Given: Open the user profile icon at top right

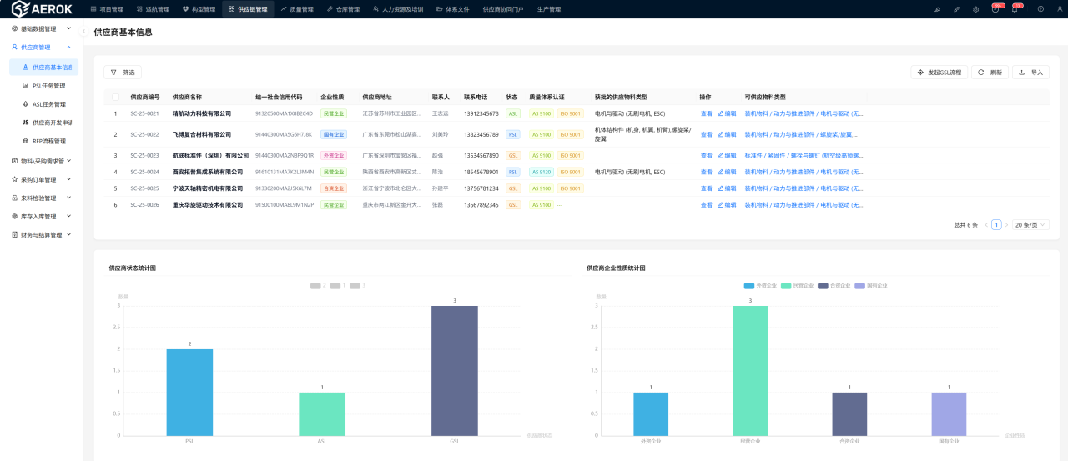Looking at the screenshot, I should 1060,9.
